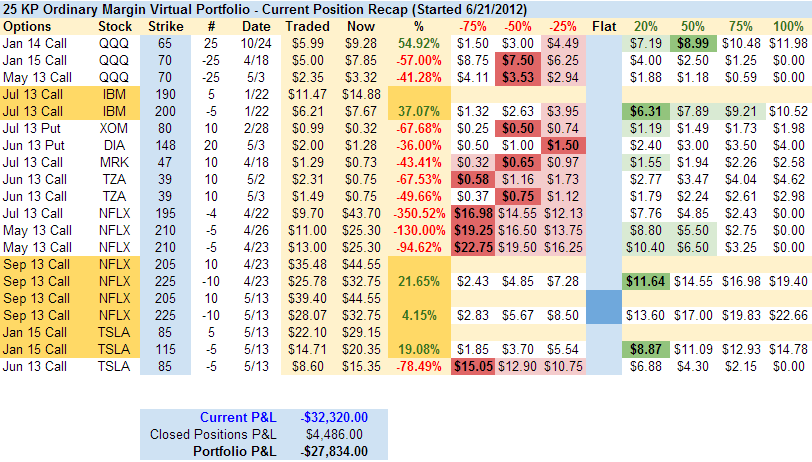Select the 'Flat' column header
Screen dimensions: 812x462
pos(604,25)
